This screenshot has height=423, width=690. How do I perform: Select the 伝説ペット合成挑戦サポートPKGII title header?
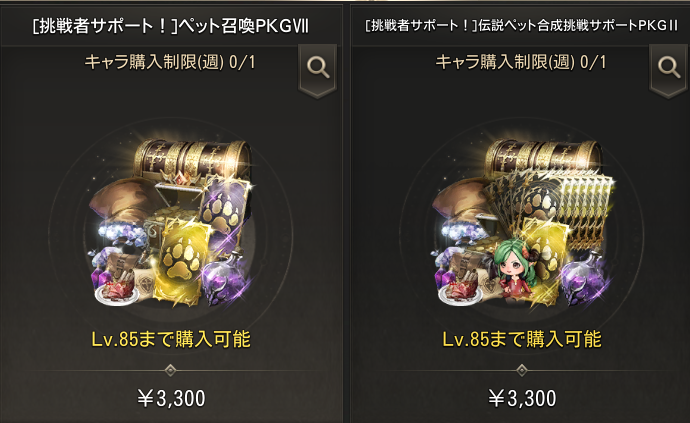tap(521, 26)
